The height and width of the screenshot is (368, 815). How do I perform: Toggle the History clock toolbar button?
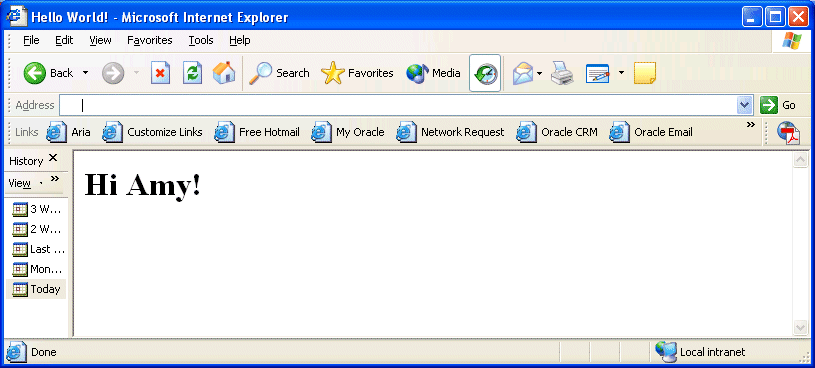485,73
